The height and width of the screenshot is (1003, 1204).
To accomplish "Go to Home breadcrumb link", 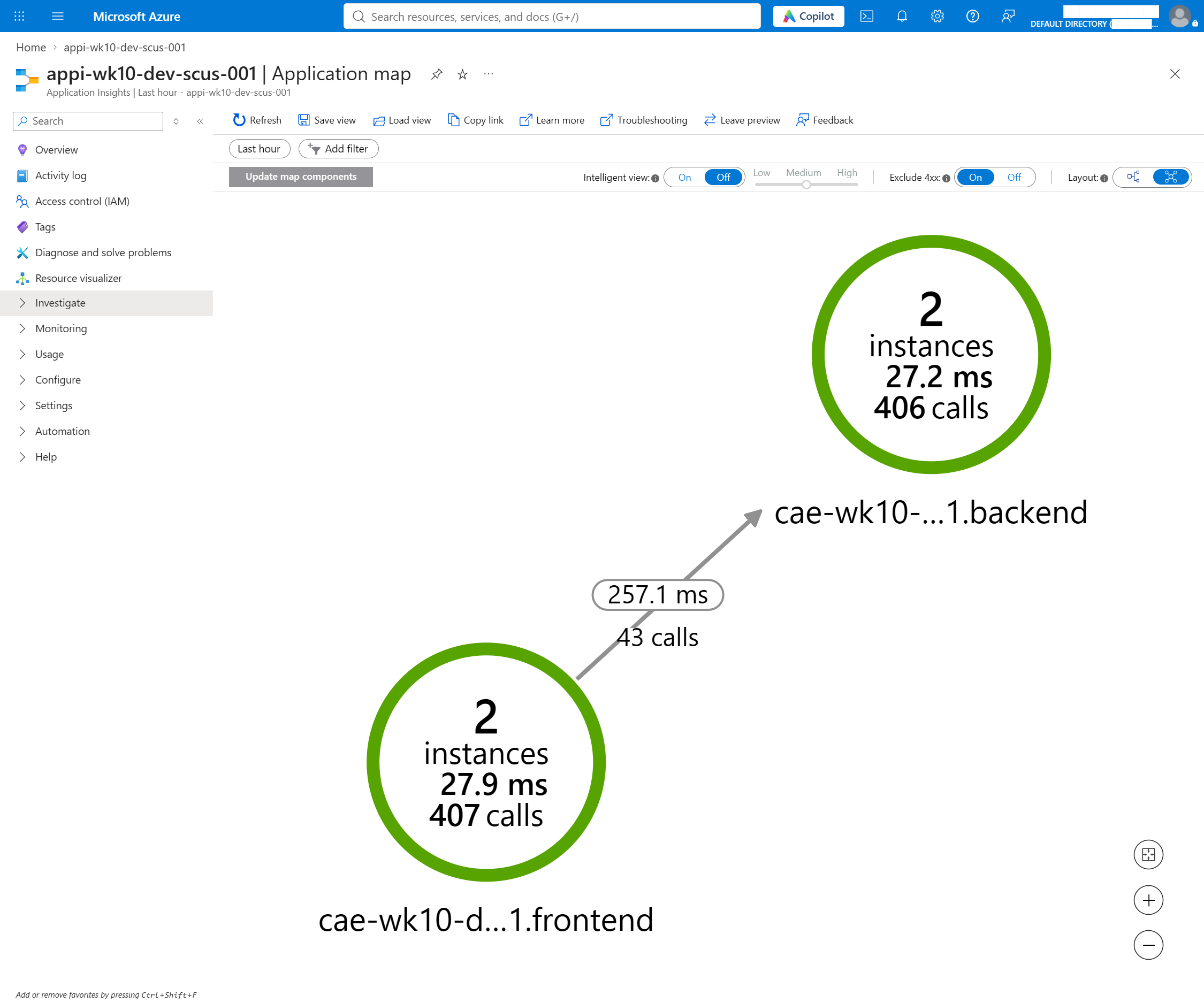I will point(31,48).
